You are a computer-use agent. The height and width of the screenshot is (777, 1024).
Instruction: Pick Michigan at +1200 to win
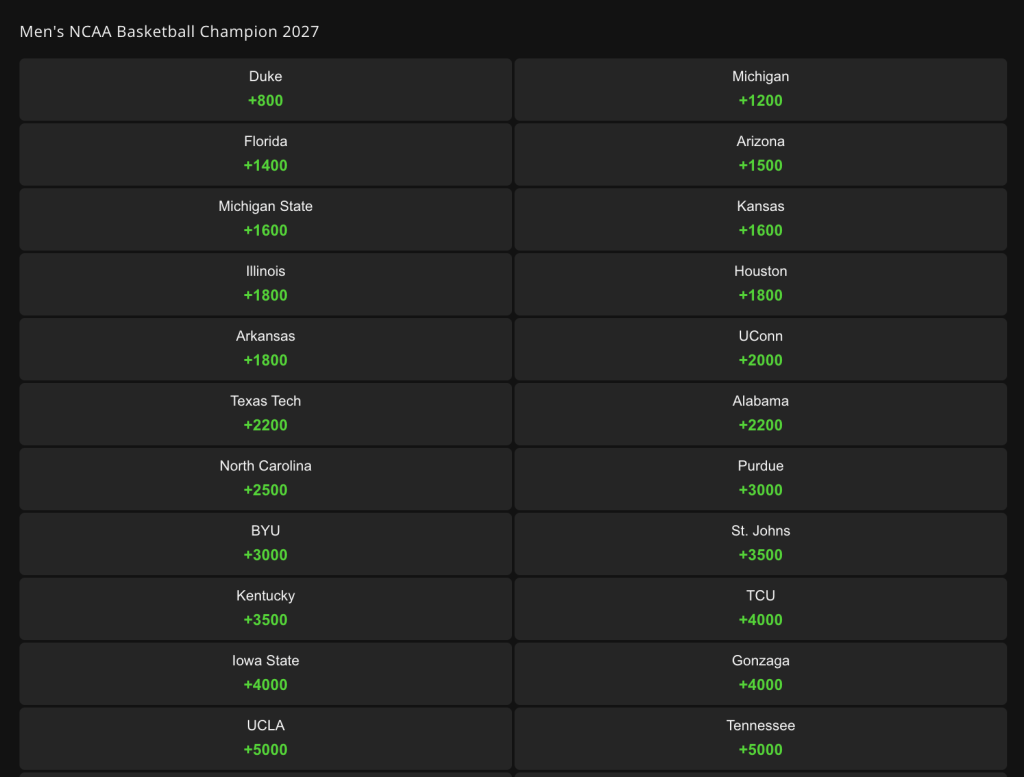(760, 89)
